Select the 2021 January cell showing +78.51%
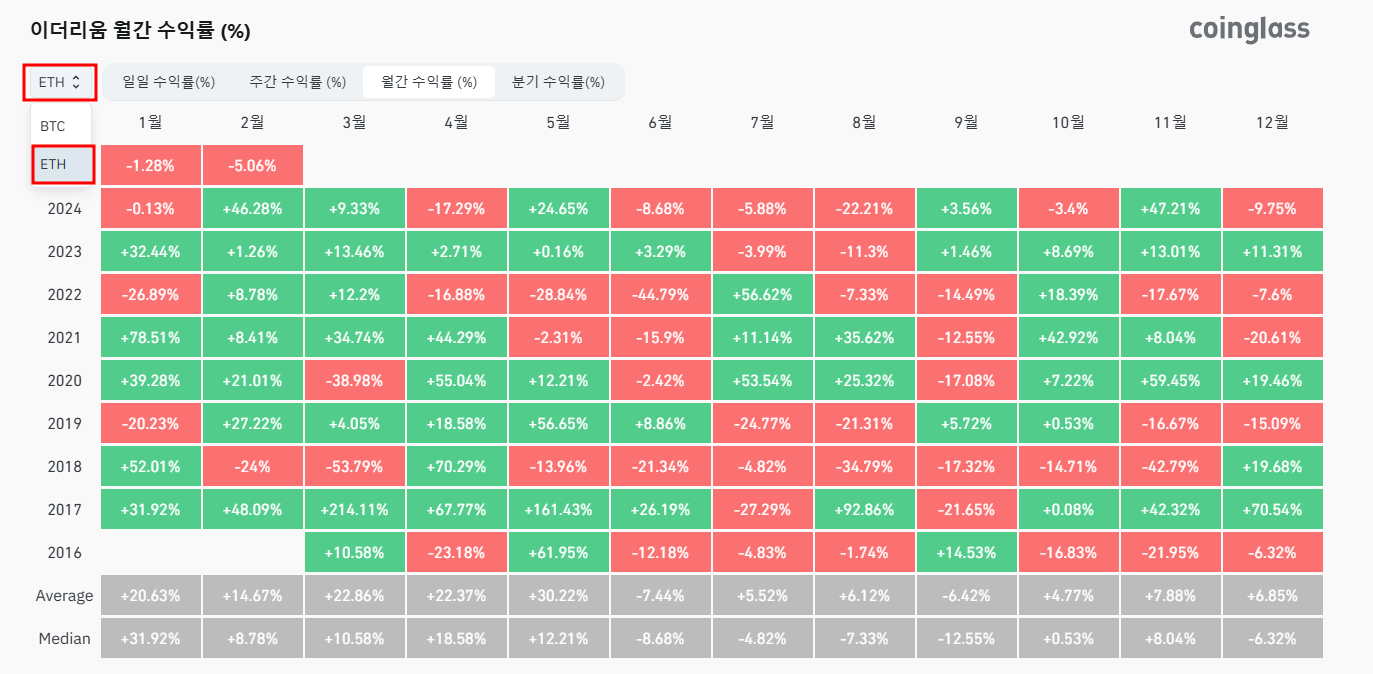The height and width of the screenshot is (674, 1373). tap(150, 336)
